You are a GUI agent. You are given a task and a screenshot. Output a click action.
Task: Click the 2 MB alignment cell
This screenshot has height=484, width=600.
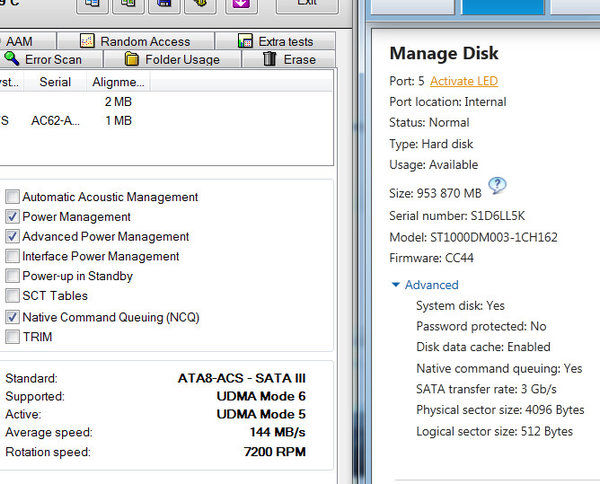pos(118,102)
